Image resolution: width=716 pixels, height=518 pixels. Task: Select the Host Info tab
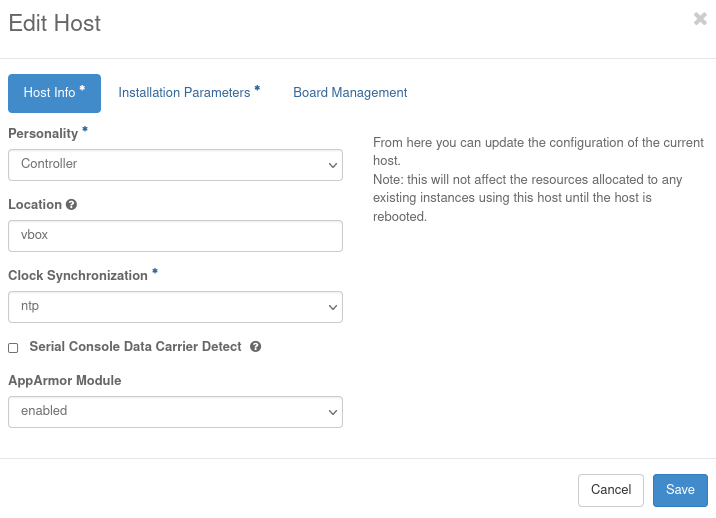[x=54, y=93]
